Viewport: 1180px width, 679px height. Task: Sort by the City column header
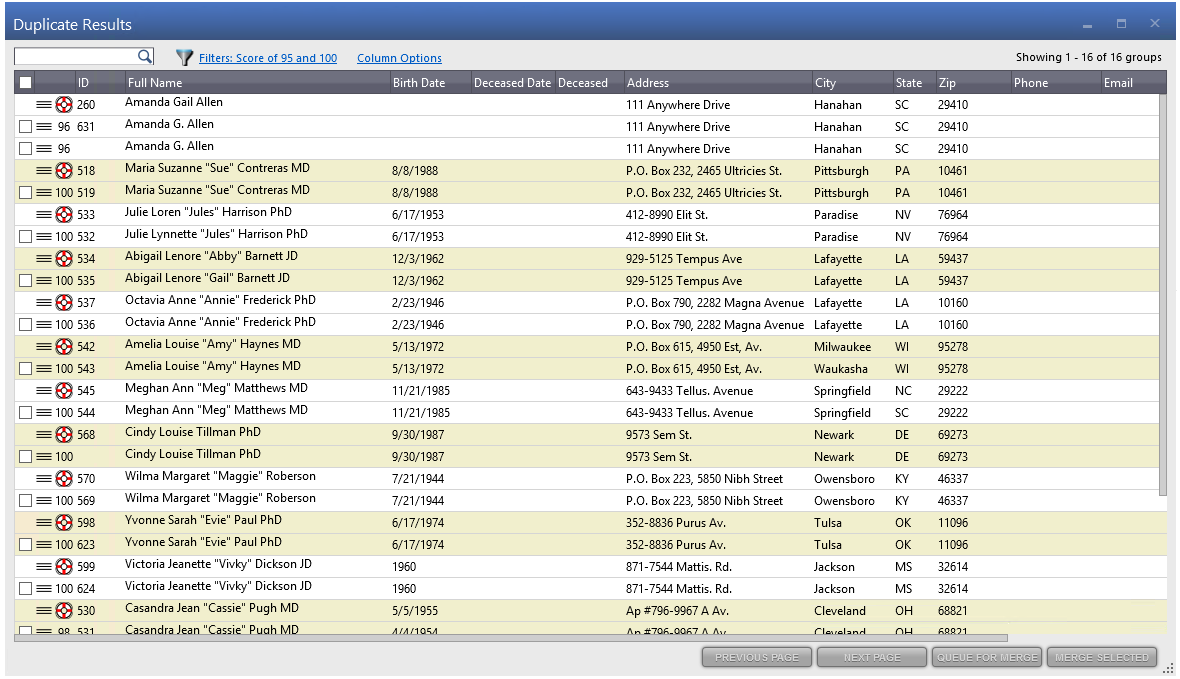(x=851, y=83)
